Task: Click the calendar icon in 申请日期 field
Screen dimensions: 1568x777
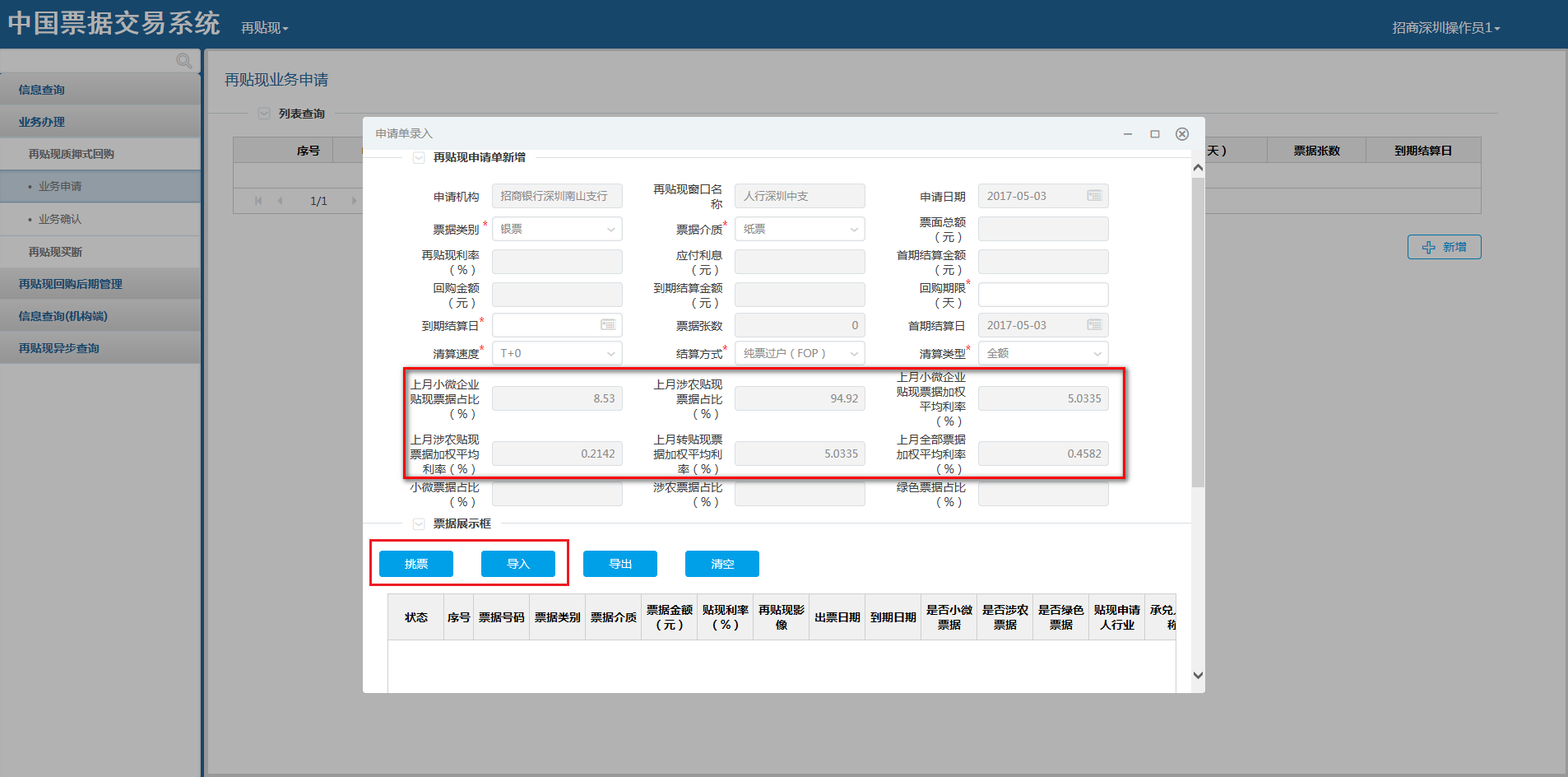Action: 1094,196
